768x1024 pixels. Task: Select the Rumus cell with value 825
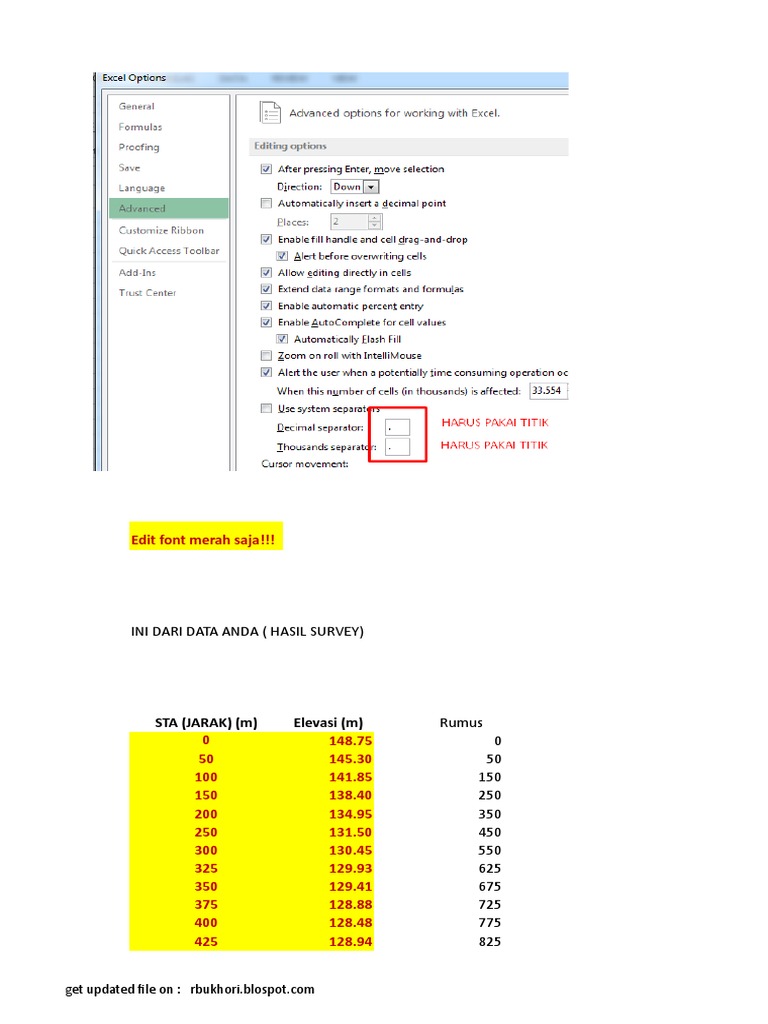490,942
